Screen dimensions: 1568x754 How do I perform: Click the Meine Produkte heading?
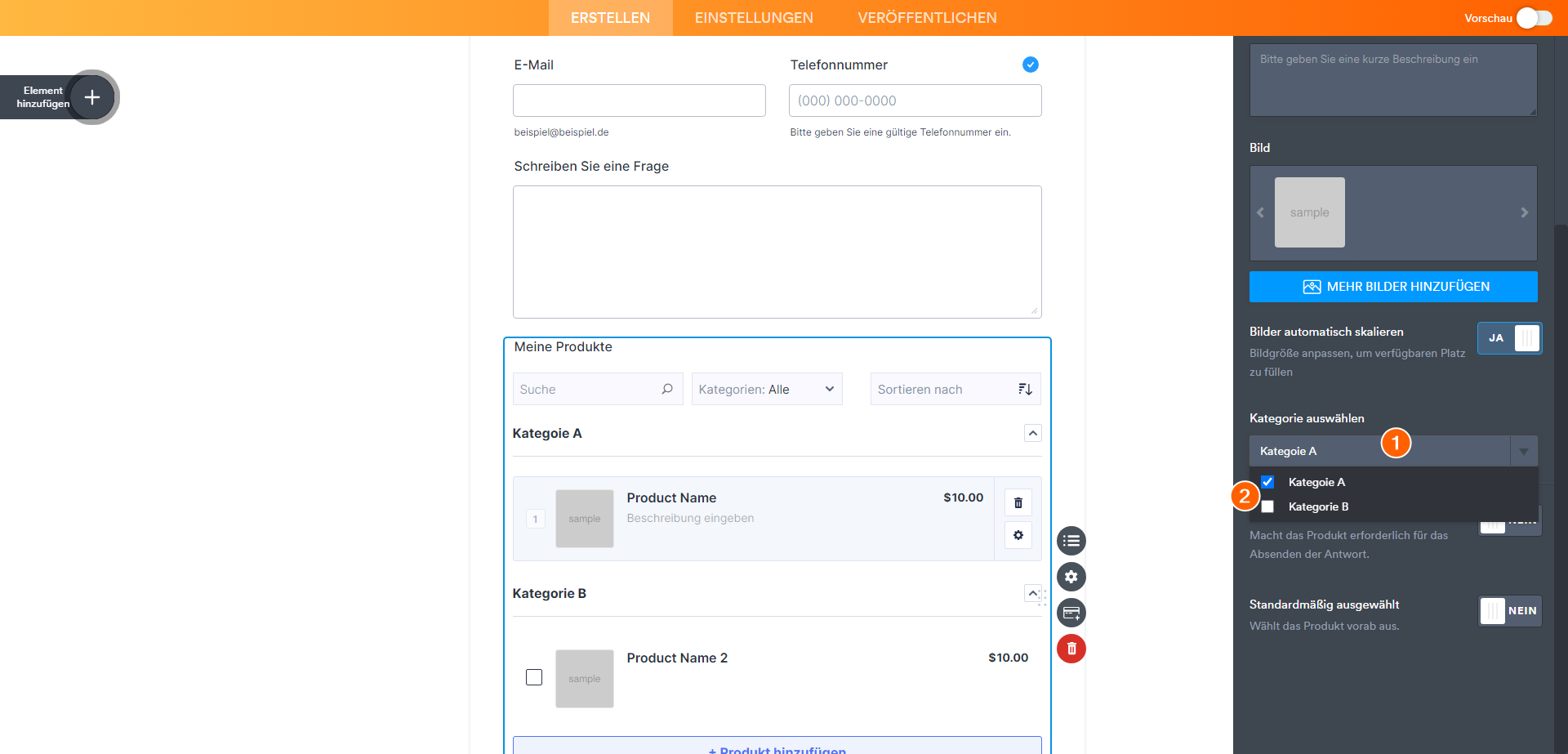point(563,346)
